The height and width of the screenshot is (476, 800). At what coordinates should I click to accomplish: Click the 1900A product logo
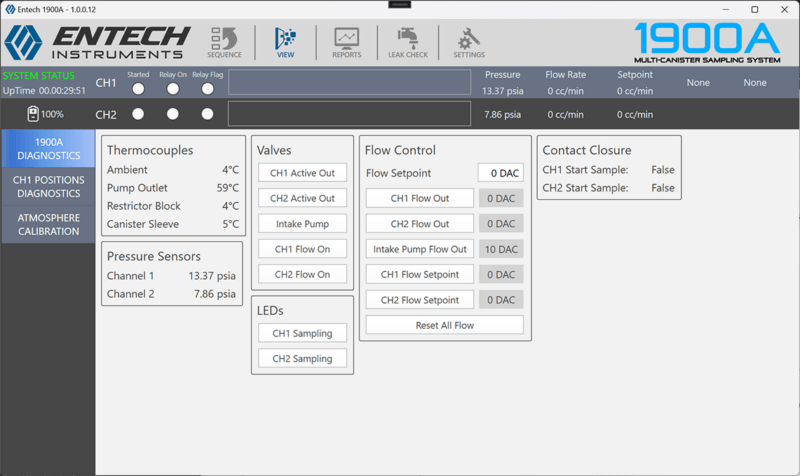[707, 42]
